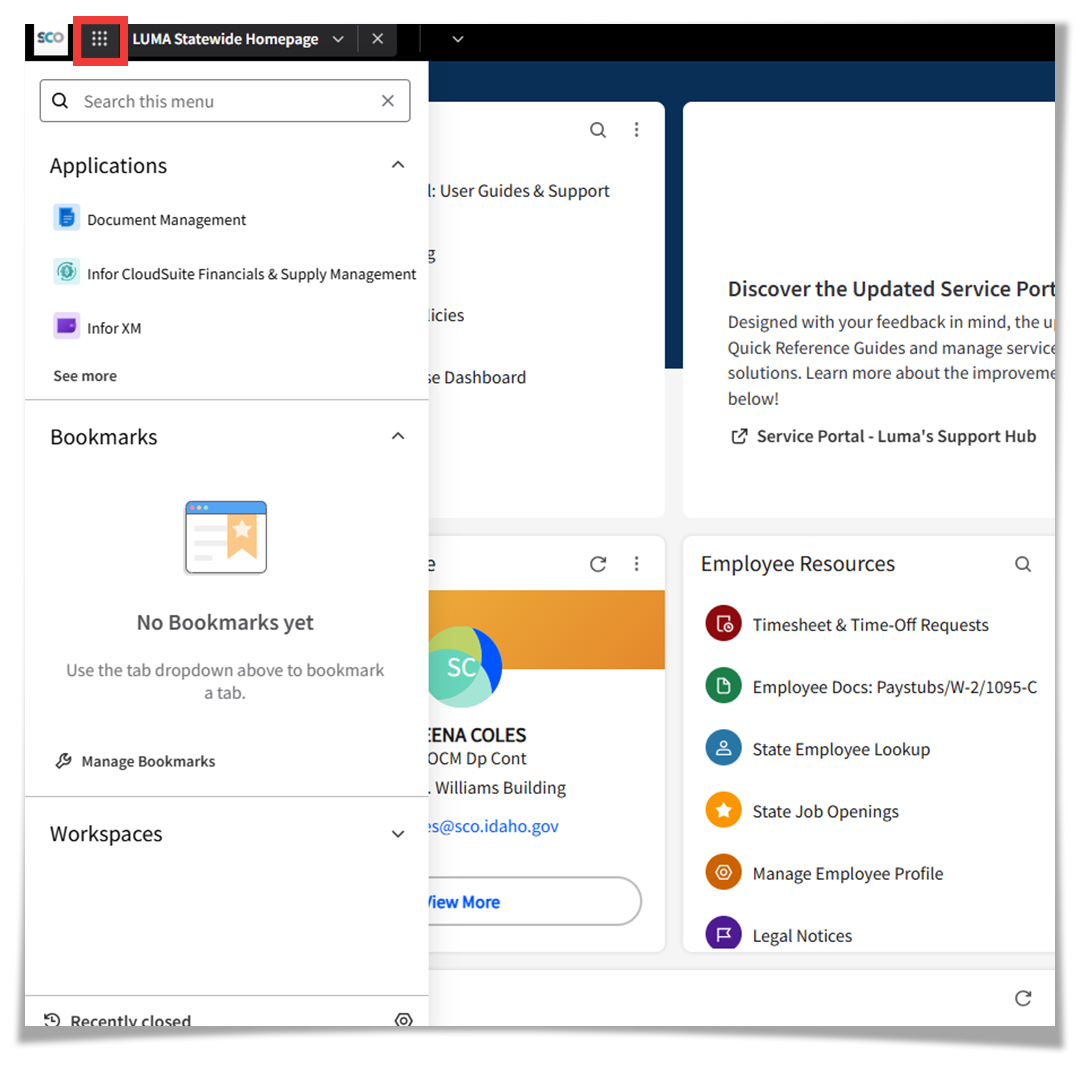Click the 'Employee Resources' widget title

click(x=798, y=564)
